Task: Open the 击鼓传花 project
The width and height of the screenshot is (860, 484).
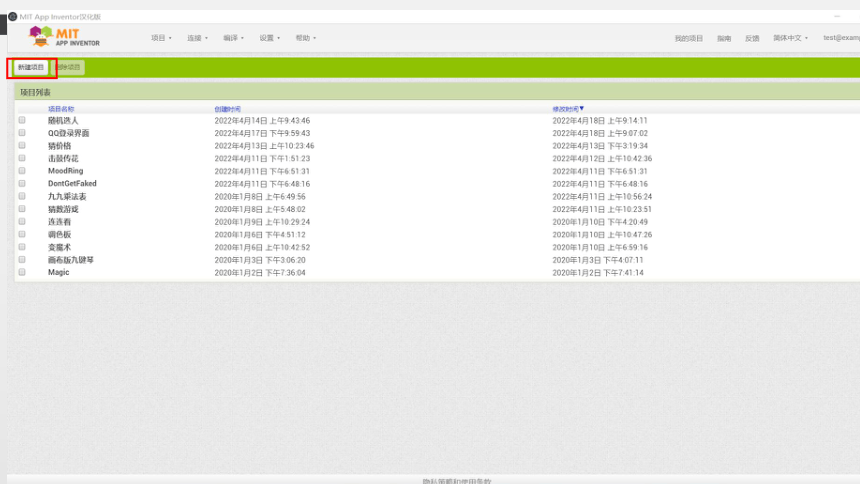Action: (x=63, y=159)
